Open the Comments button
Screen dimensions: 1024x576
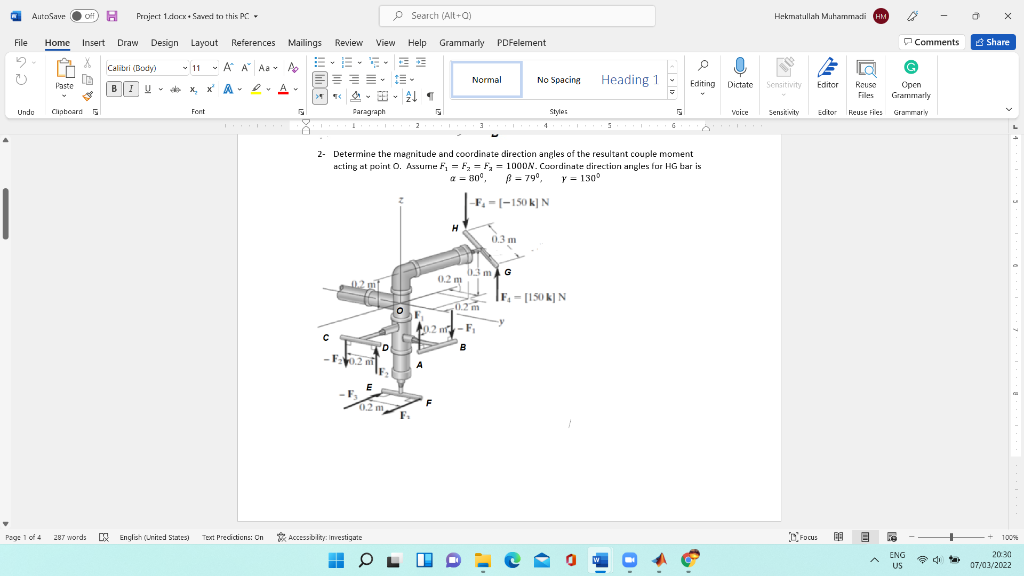(930, 42)
